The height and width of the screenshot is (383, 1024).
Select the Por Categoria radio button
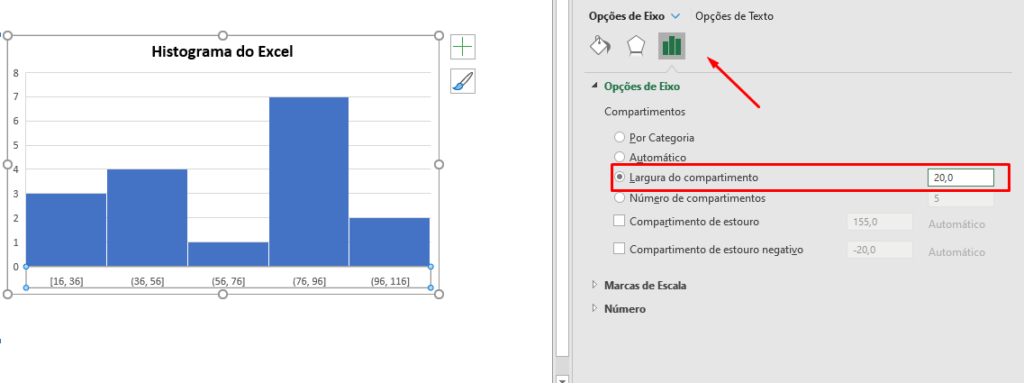(x=620, y=138)
